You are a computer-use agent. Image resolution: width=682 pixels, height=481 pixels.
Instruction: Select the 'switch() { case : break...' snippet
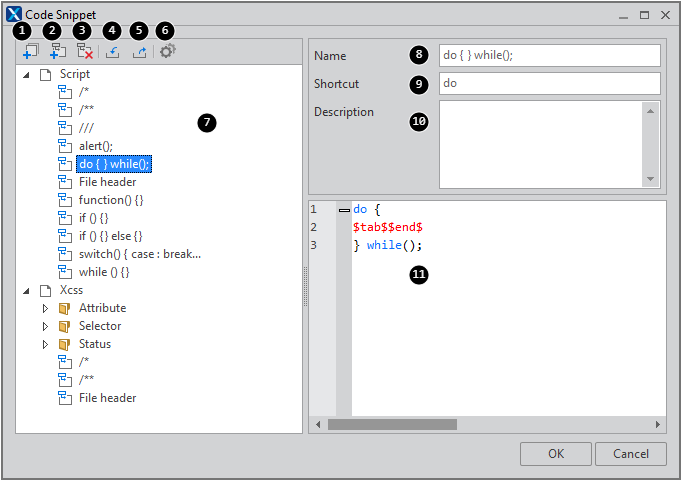[140, 254]
